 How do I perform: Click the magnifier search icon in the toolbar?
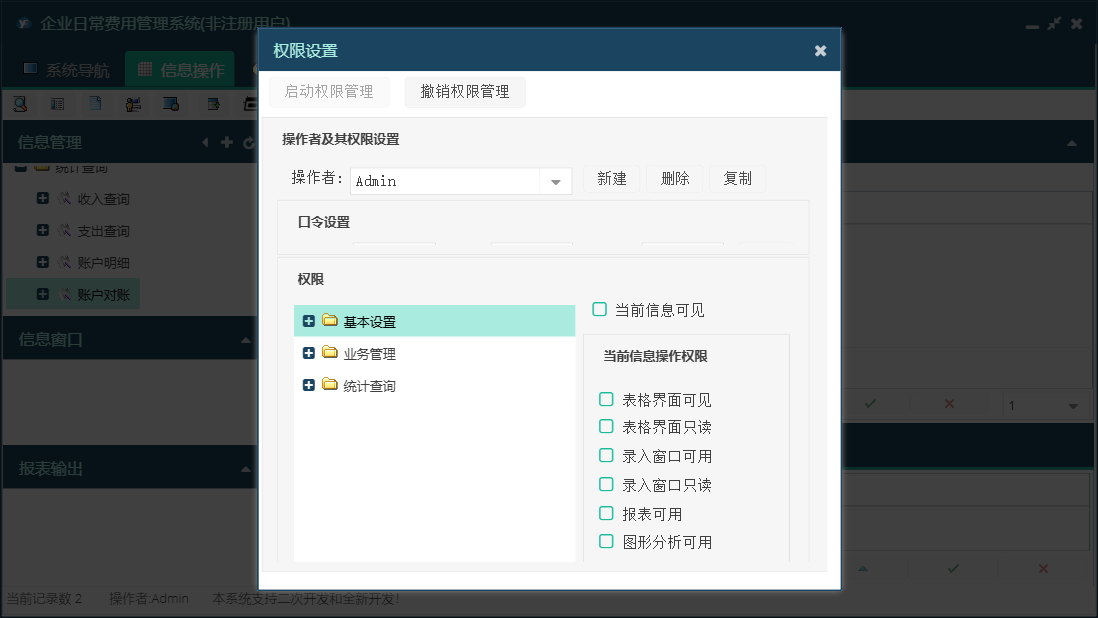(20, 103)
